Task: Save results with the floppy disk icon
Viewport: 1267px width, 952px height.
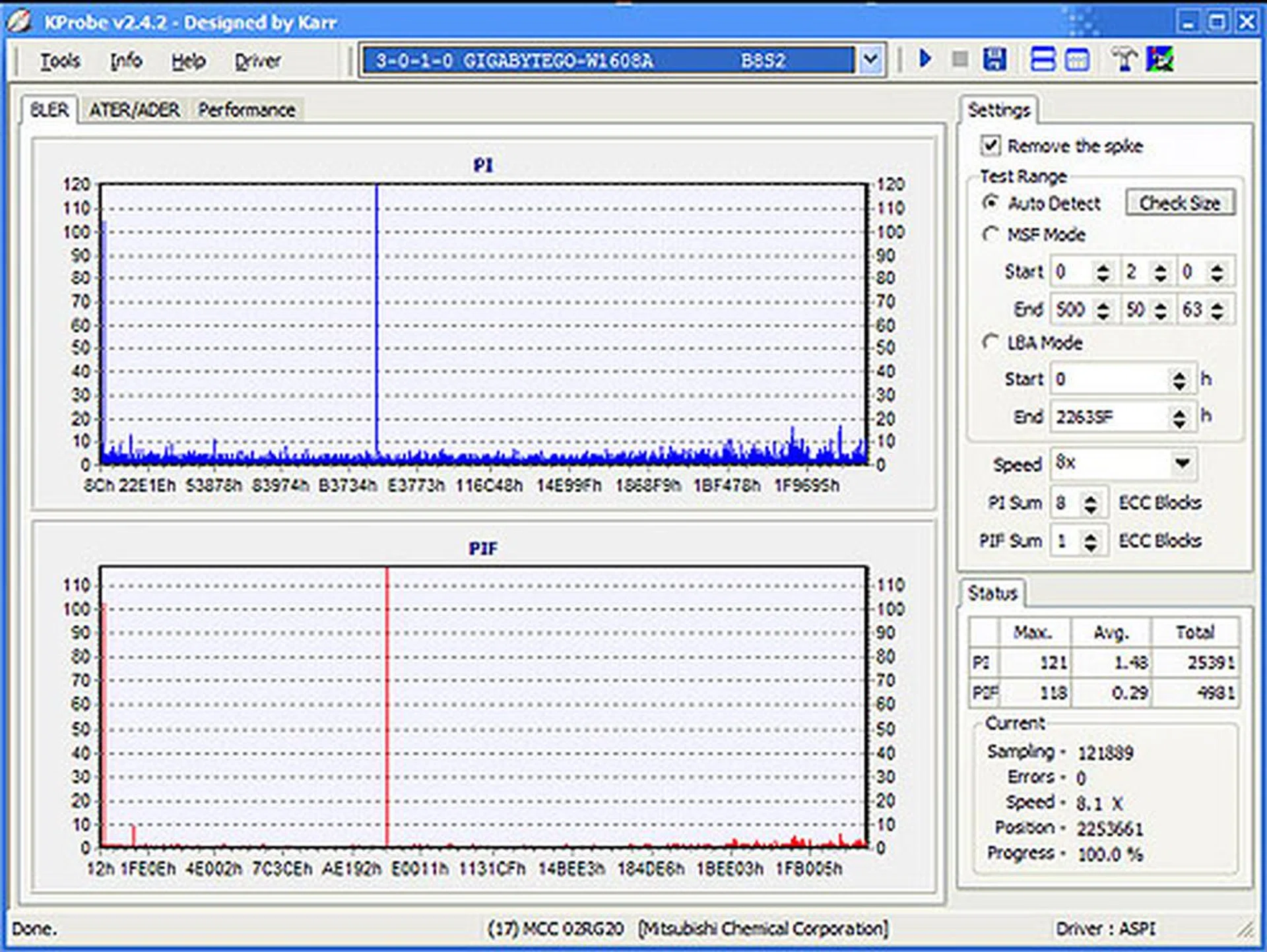Action: (994, 60)
